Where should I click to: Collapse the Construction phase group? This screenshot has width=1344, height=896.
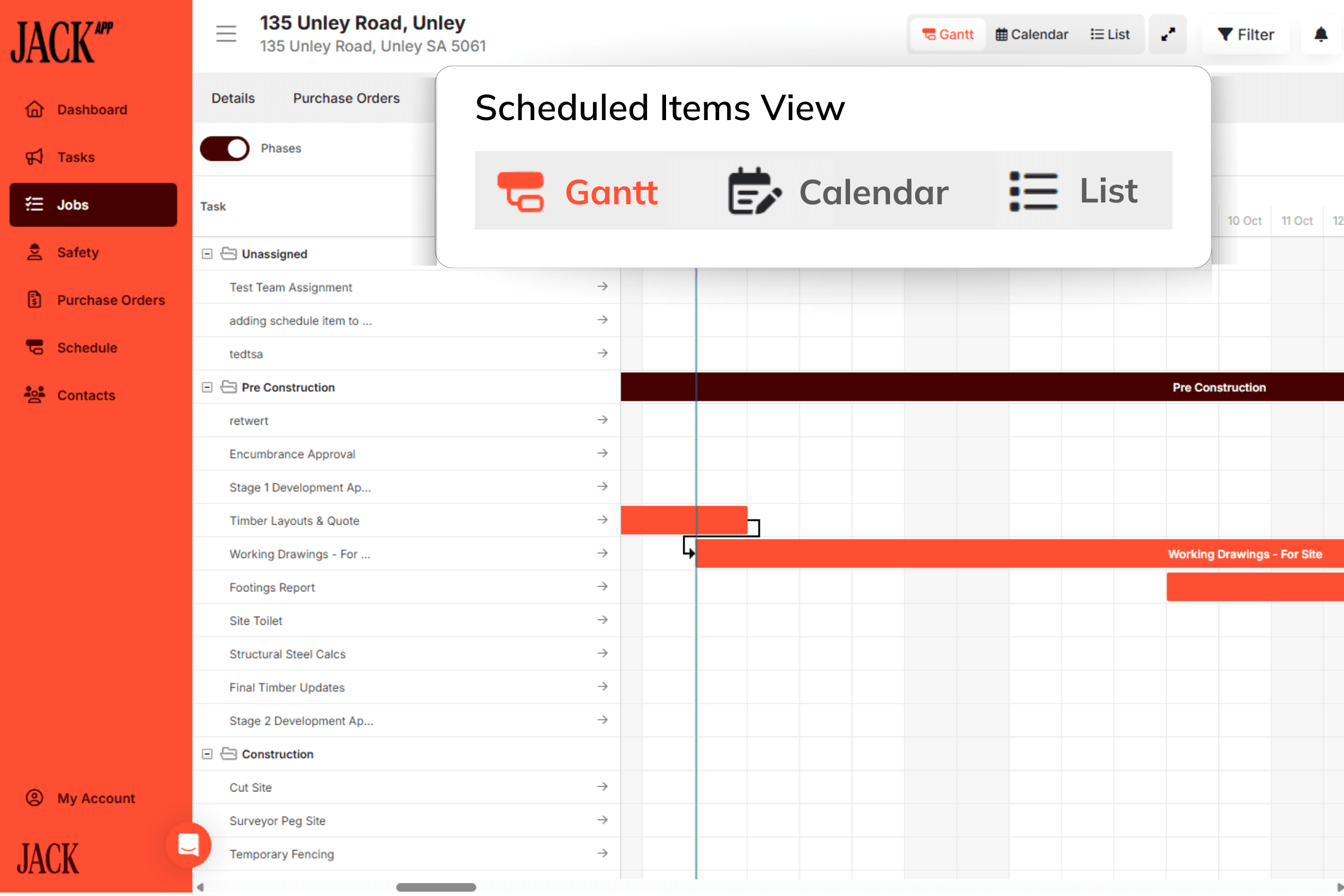point(207,754)
